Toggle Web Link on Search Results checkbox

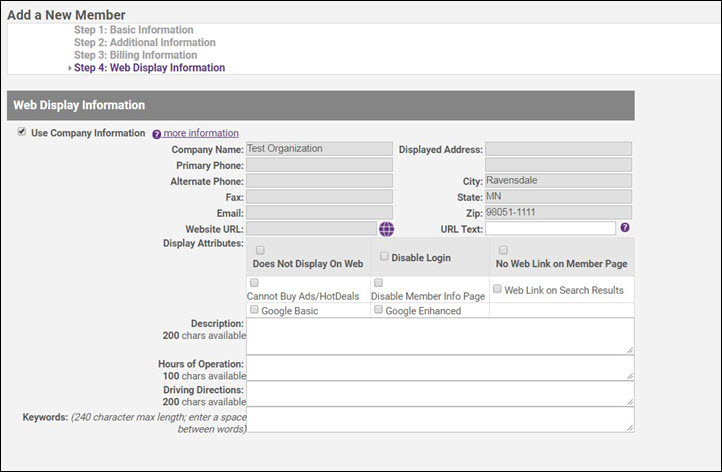tap(497, 289)
